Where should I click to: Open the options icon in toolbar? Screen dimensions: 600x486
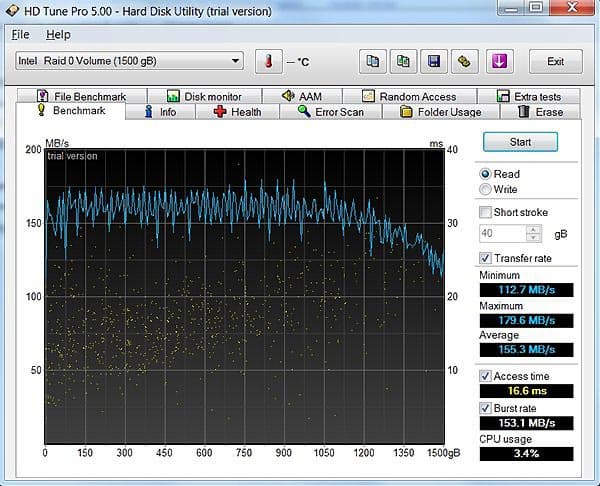464,62
